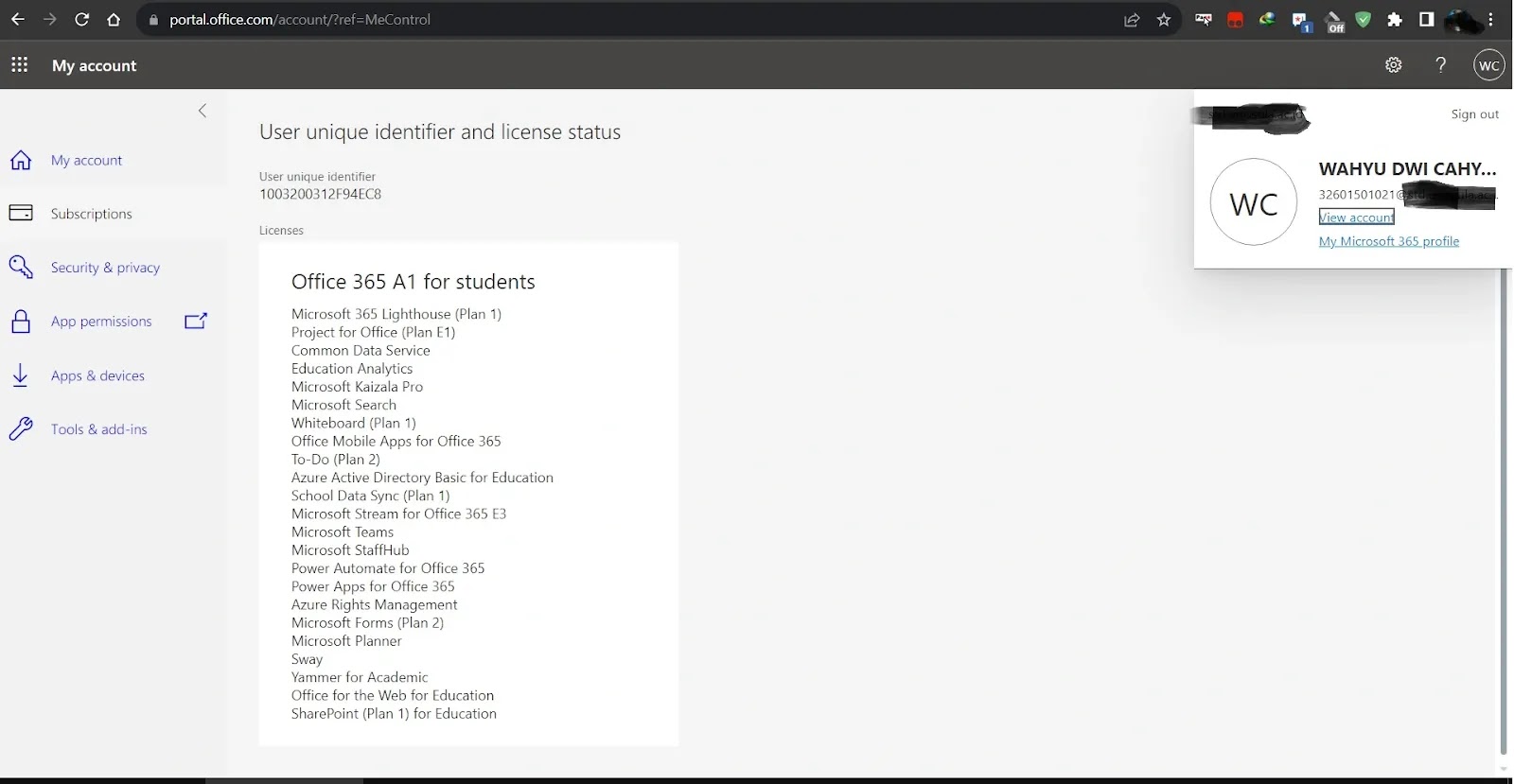Click the green shield extension icon

coord(1364,19)
